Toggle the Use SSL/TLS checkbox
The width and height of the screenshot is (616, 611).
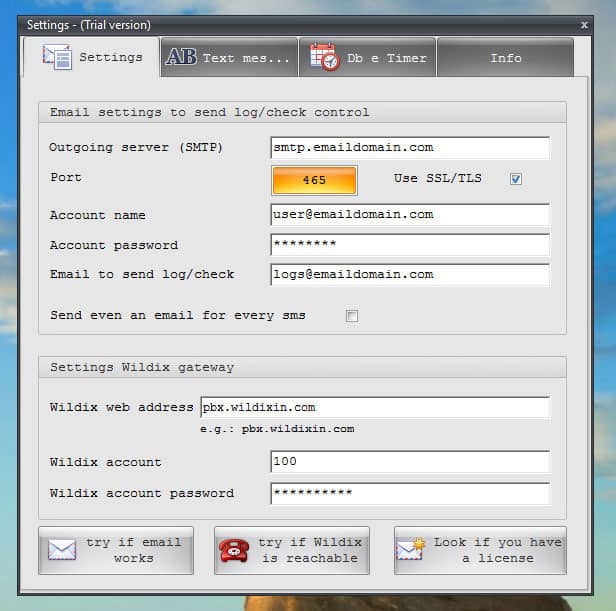pyautogui.click(x=516, y=179)
